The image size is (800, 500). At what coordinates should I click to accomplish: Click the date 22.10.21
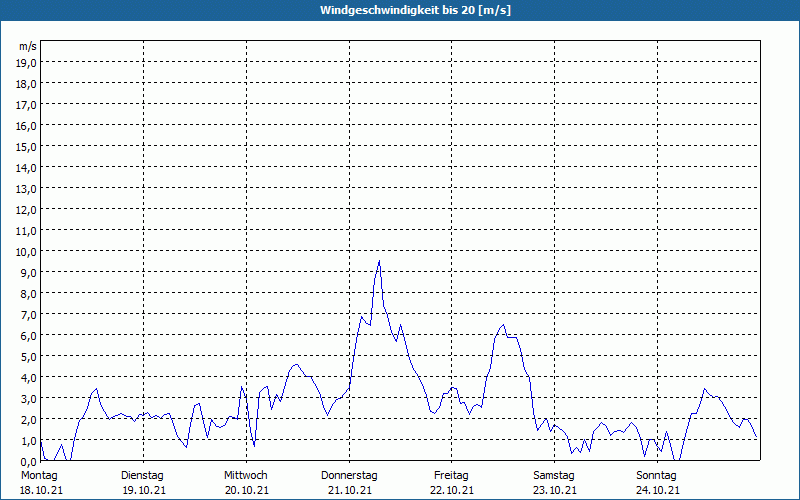(452, 490)
